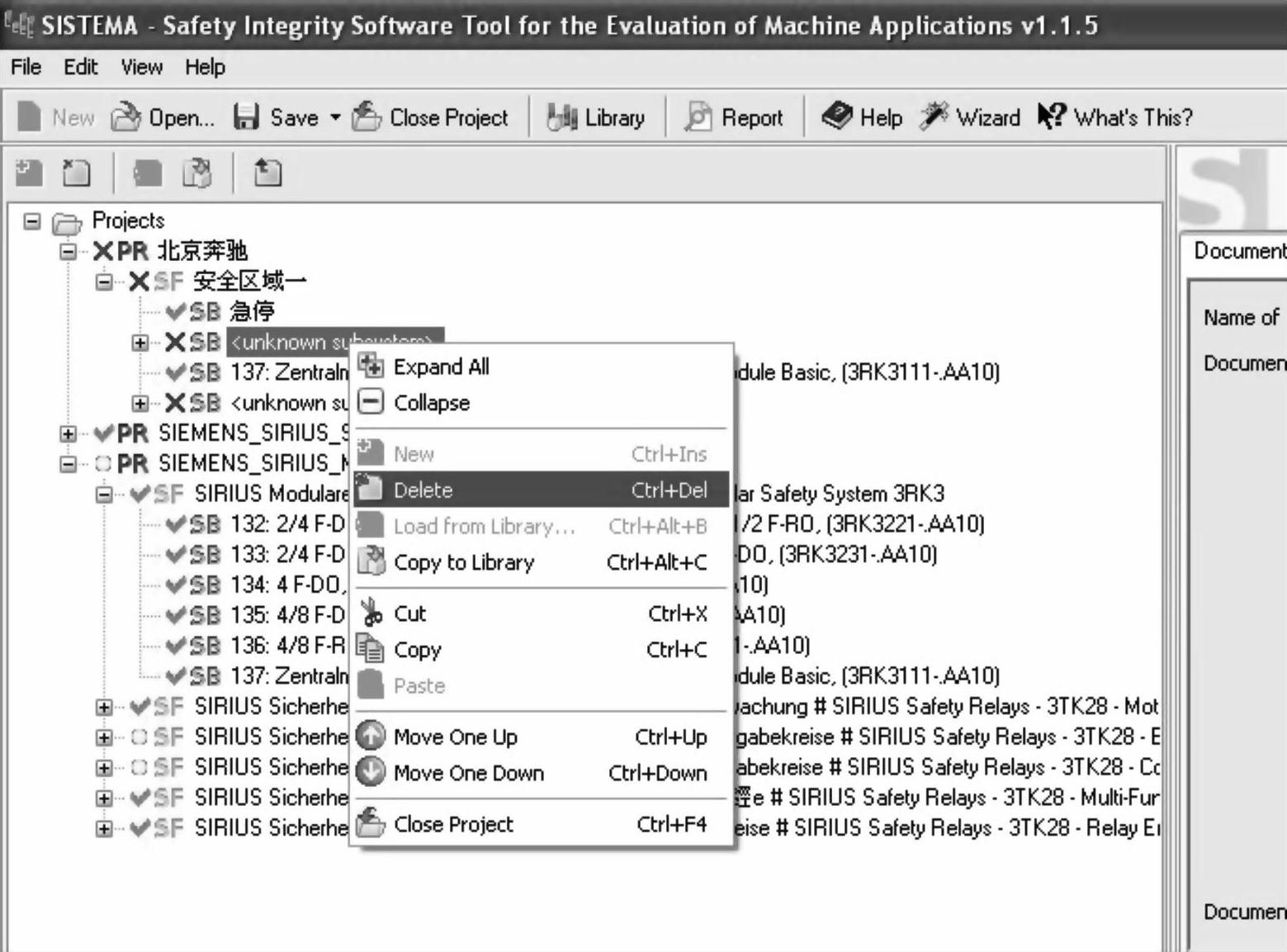Select SB 136: 4/8 F-R subsystem

tap(287, 646)
